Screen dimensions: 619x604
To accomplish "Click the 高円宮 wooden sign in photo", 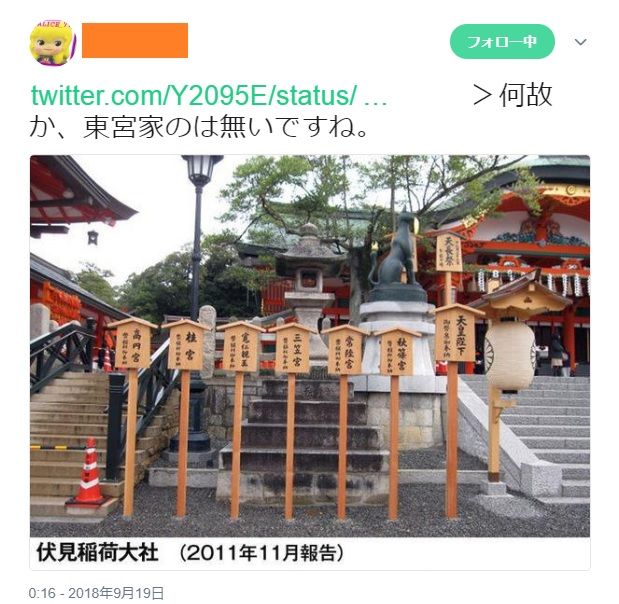I will click(133, 343).
